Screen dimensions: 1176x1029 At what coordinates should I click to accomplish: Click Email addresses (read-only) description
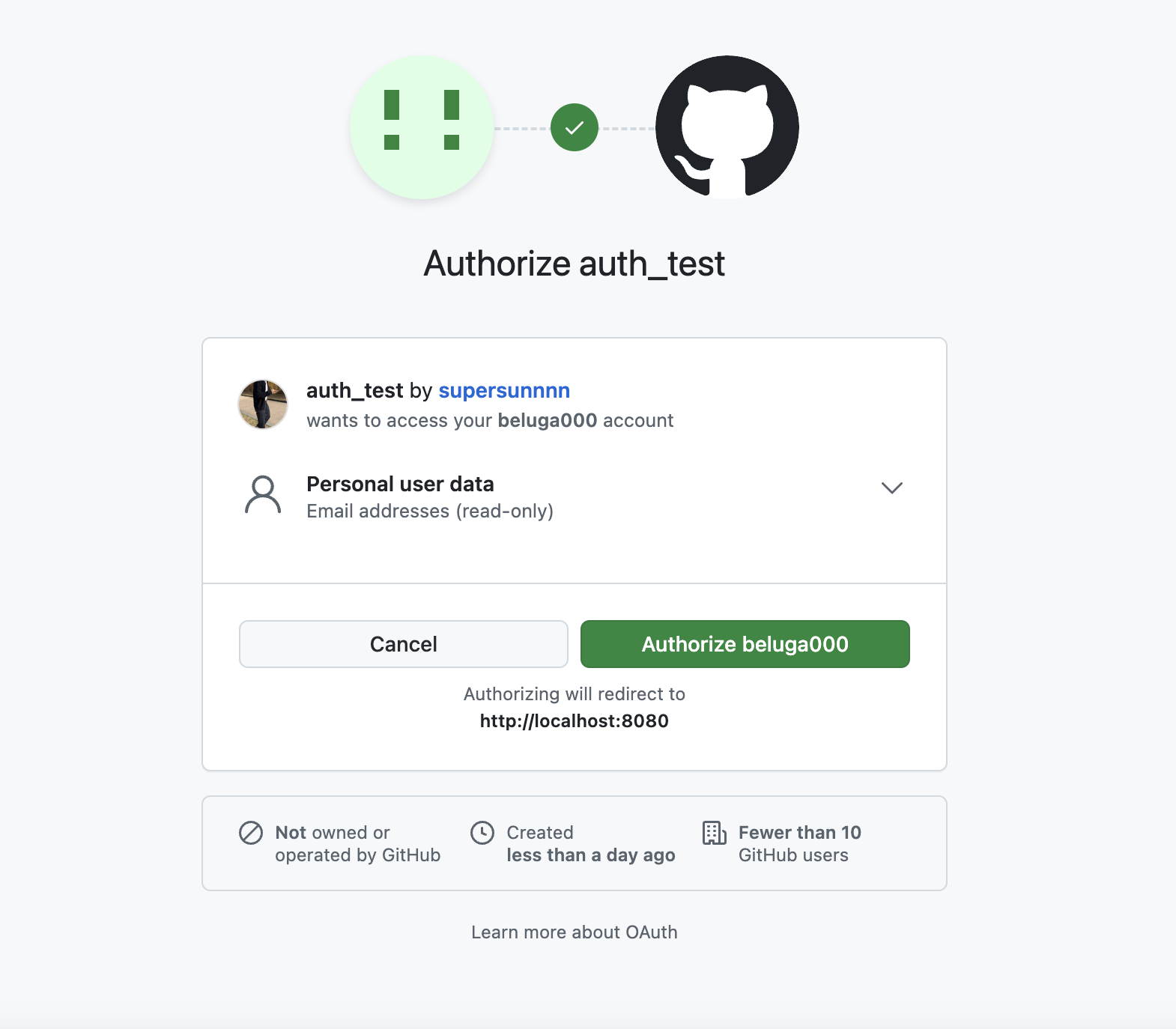[x=430, y=512]
